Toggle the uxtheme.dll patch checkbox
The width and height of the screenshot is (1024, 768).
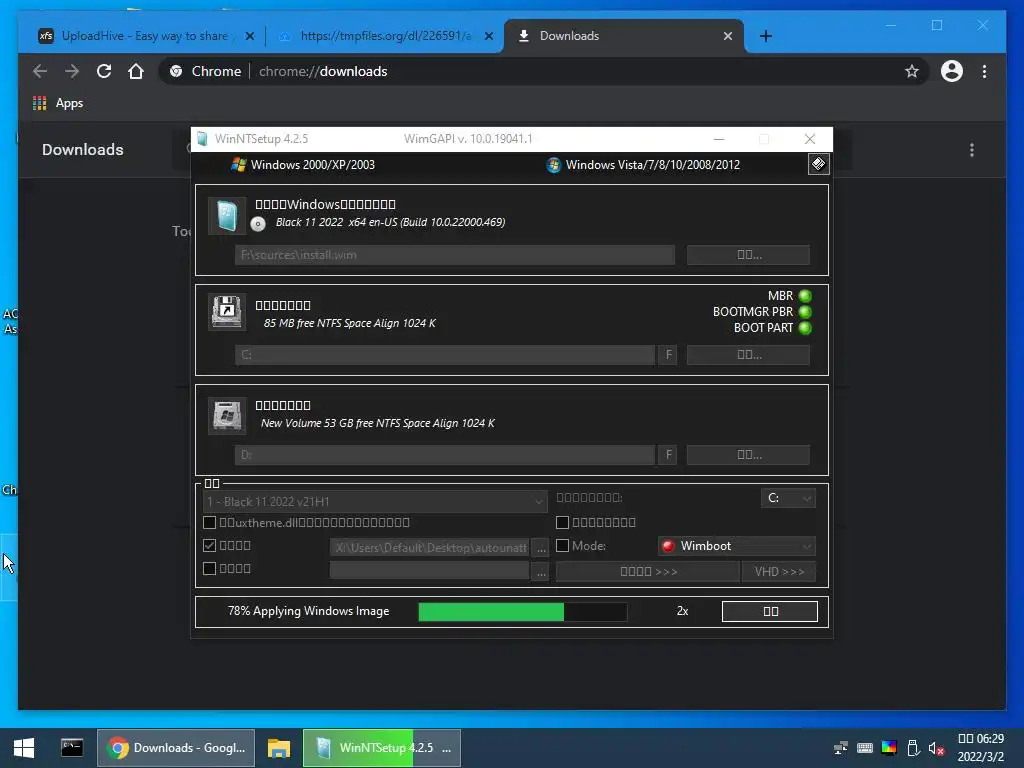(210, 522)
